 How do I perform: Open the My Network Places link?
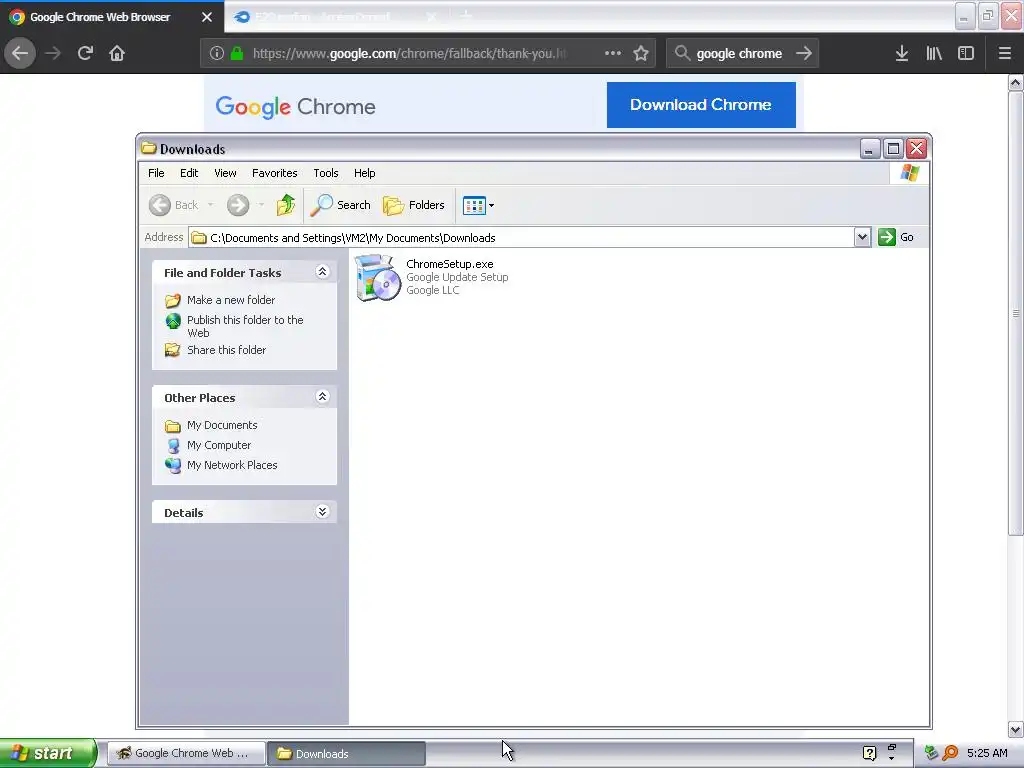pos(232,465)
